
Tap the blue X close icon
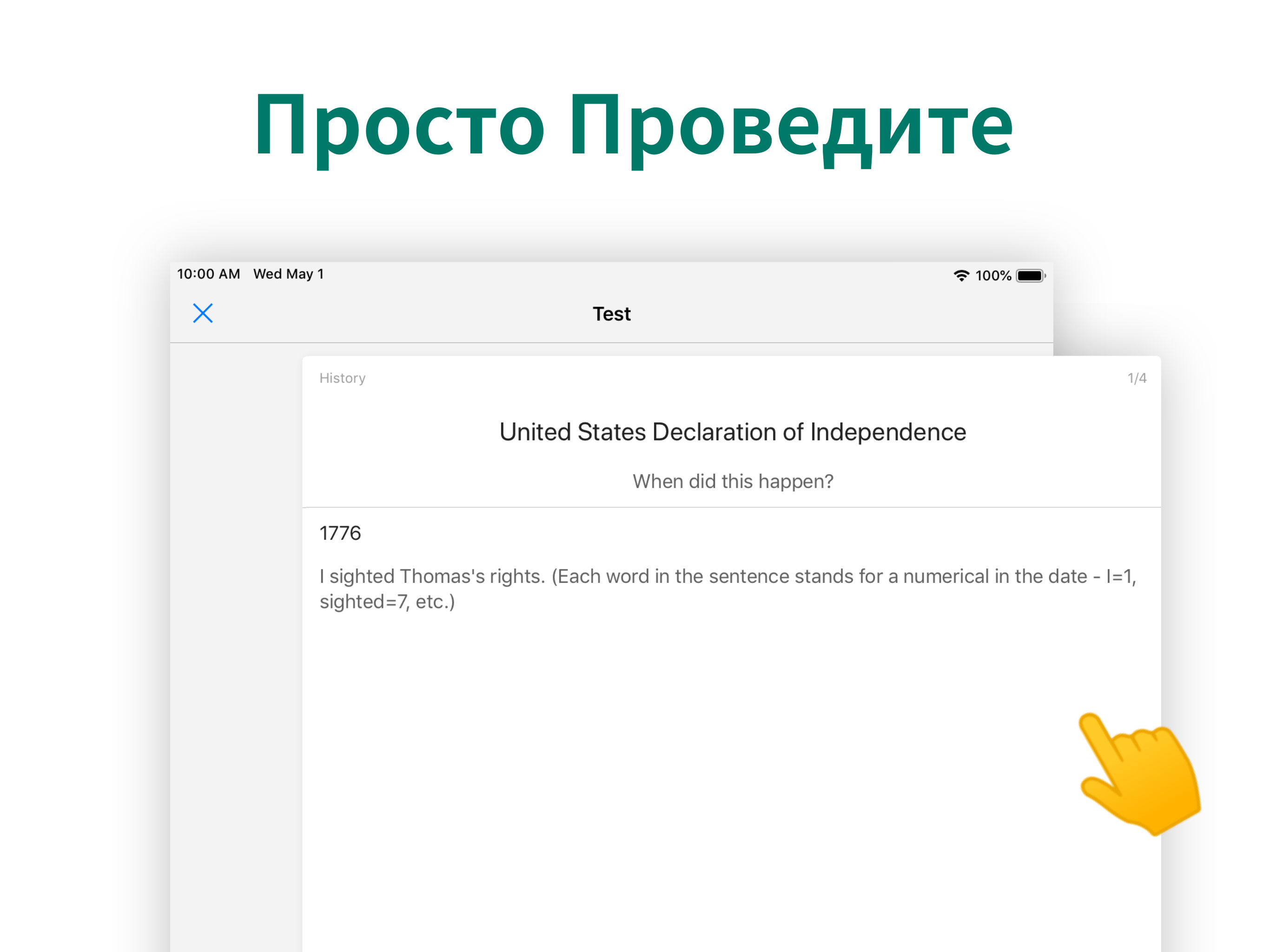pyautogui.click(x=202, y=313)
